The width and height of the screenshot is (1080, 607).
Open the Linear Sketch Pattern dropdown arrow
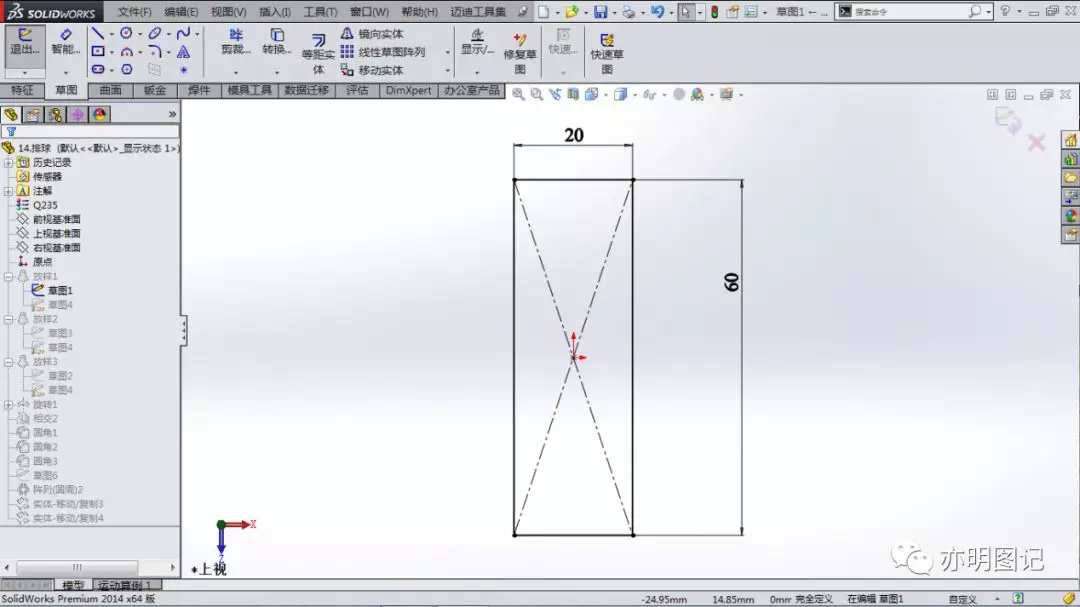pos(448,52)
